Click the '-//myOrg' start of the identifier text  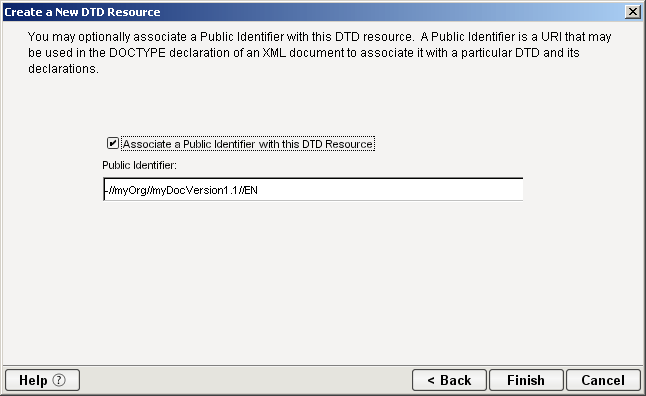(x=124, y=190)
